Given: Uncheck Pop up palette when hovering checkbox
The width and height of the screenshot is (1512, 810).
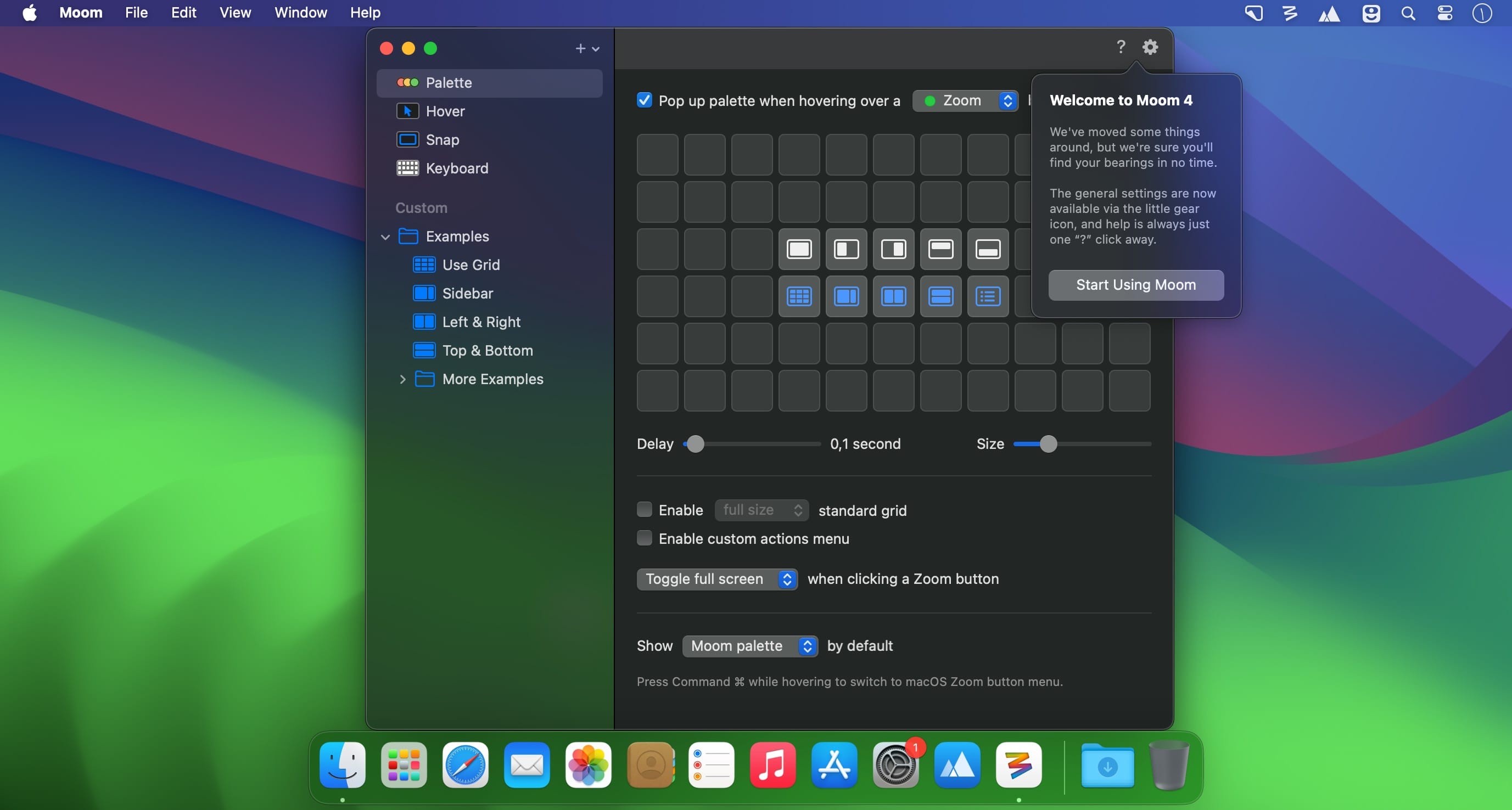Looking at the screenshot, I should (645, 100).
